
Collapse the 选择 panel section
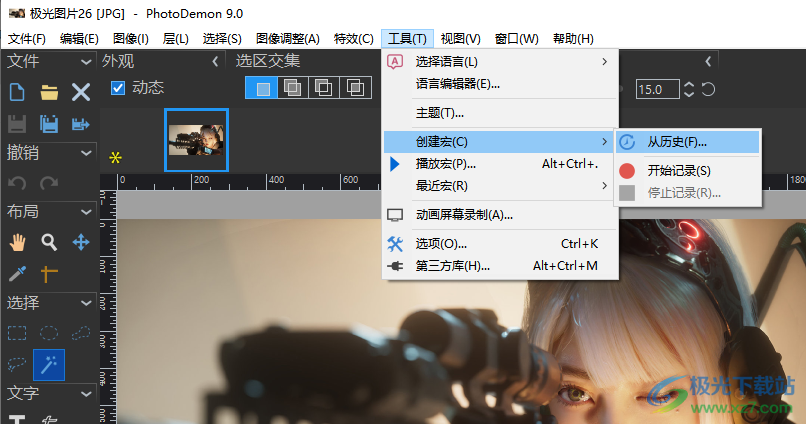86,303
